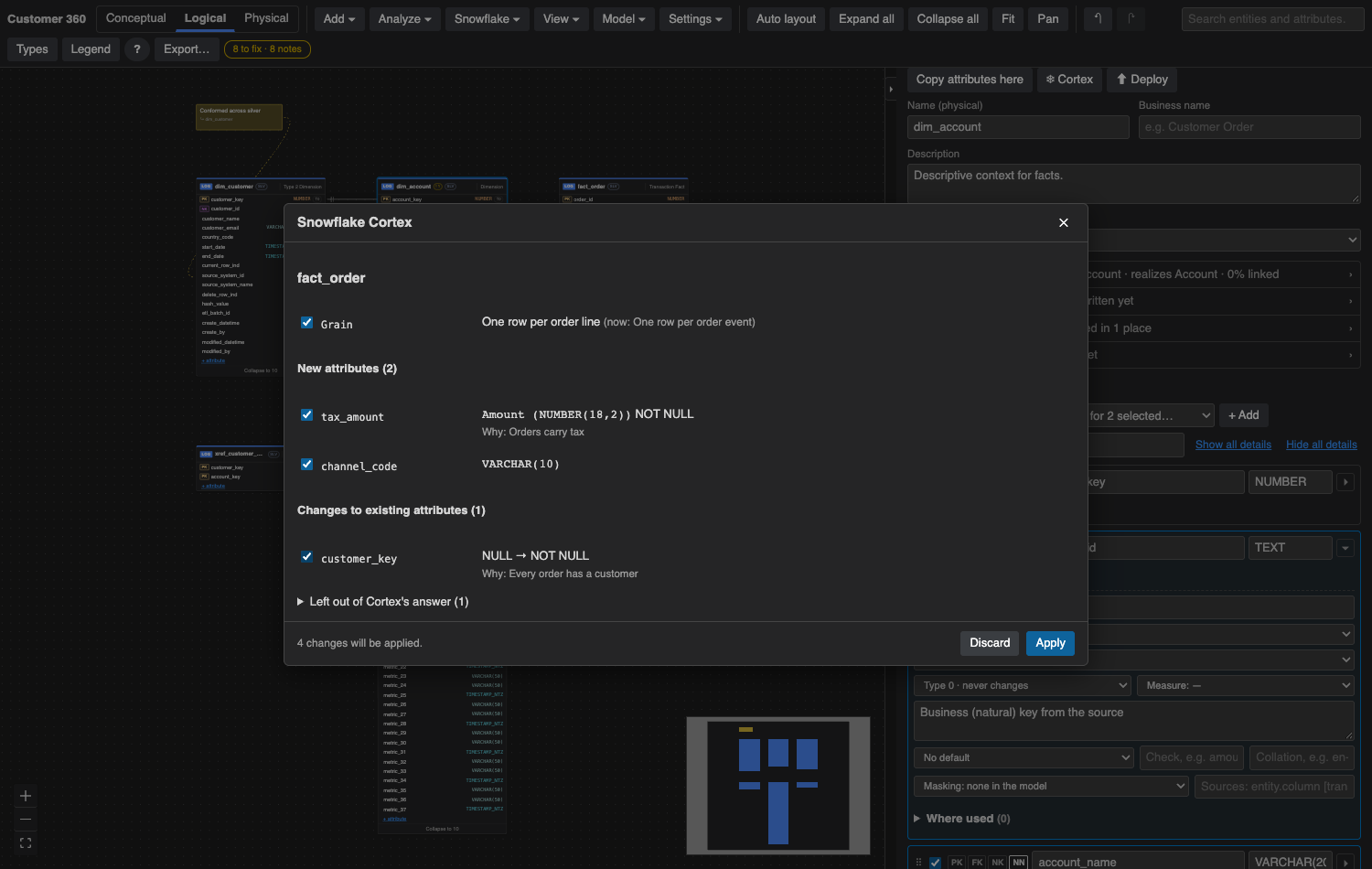Expand 'Left out of Cortex's answer' section
1372x869 pixels.
click(383, 602)
